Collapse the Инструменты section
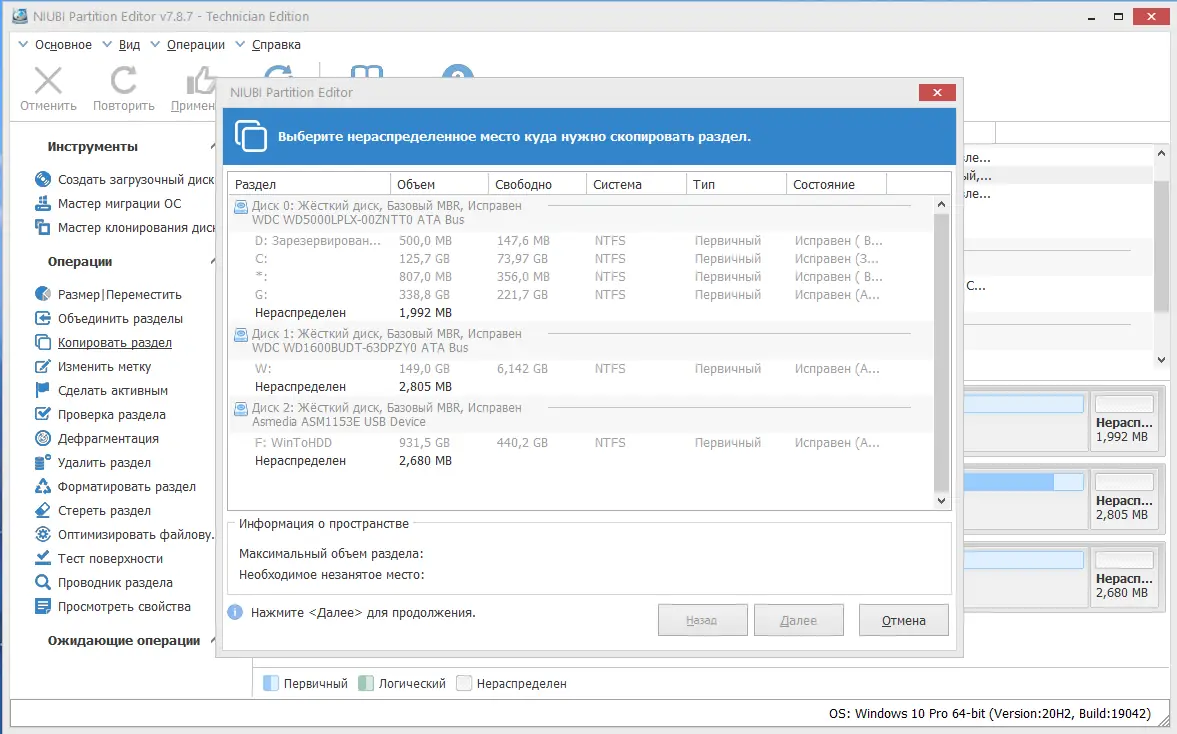Image resolution: width=1177 pixels, height=734 pixels. point(213,146)
